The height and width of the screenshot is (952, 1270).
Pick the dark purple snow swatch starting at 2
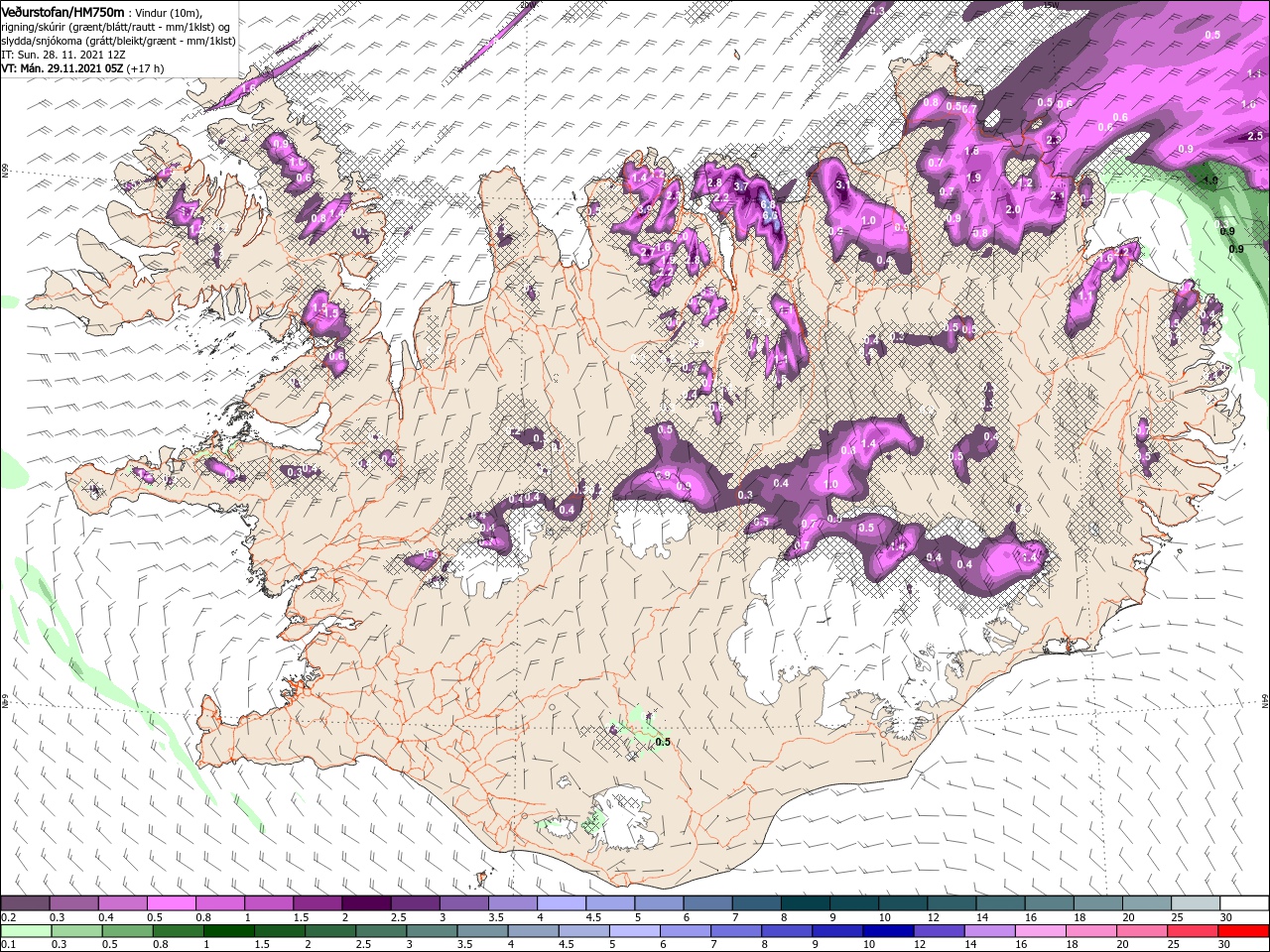(x=365, y=903)
